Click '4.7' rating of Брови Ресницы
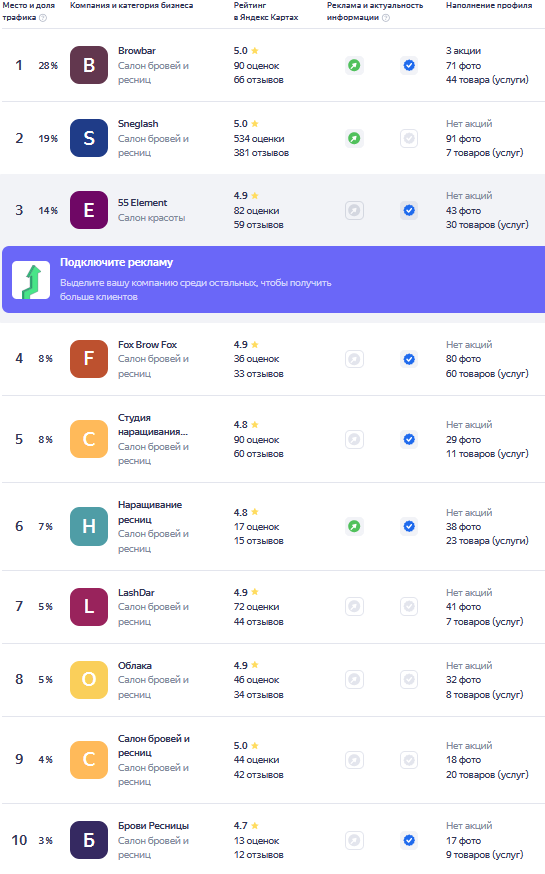The width and height of the screenshot is (545, 874). pos(241,826)
